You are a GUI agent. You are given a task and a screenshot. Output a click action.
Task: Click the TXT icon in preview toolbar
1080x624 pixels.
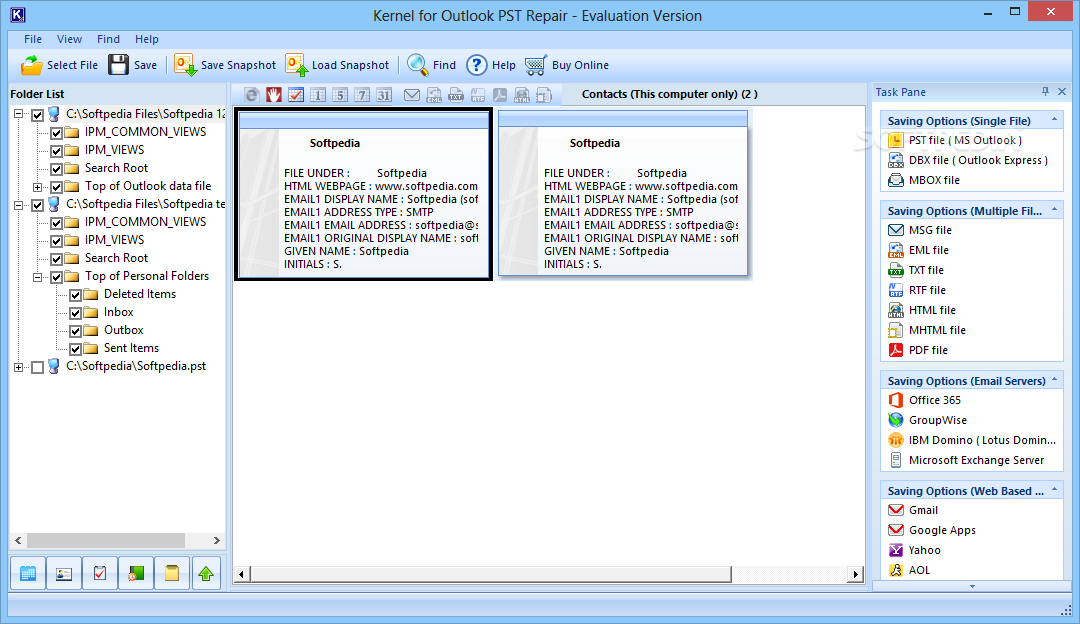[456, 95]
